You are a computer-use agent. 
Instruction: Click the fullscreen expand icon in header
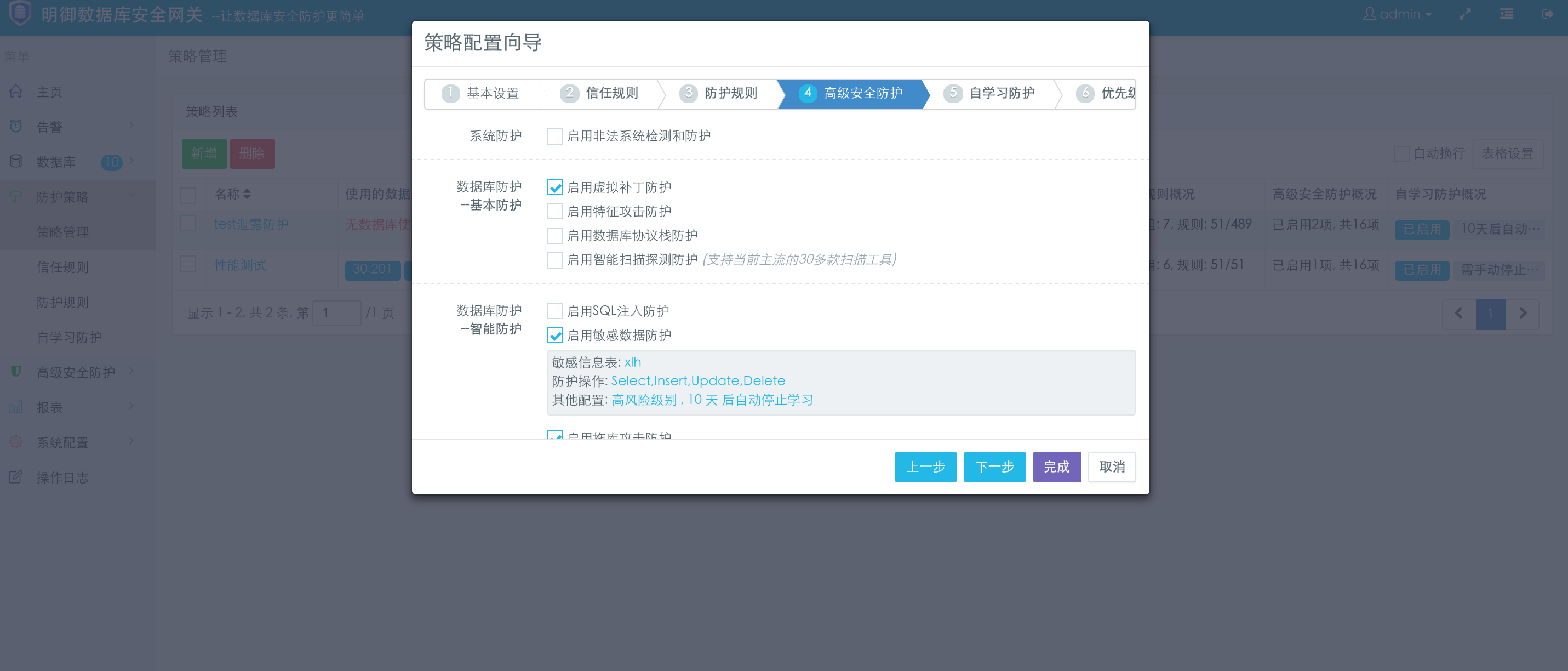(1464, 14)
